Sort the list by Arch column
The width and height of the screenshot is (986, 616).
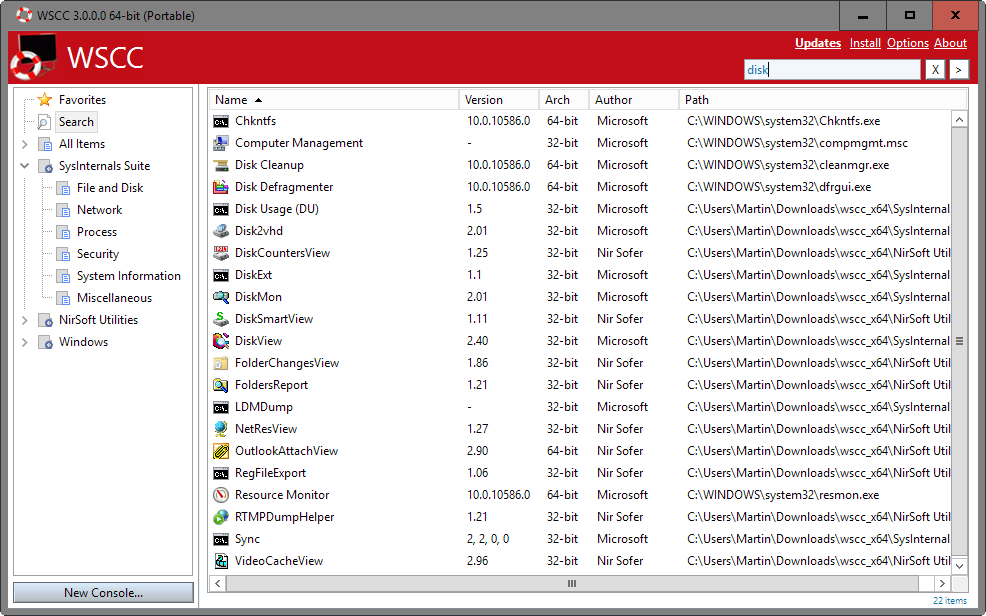[x=564, y=100]
